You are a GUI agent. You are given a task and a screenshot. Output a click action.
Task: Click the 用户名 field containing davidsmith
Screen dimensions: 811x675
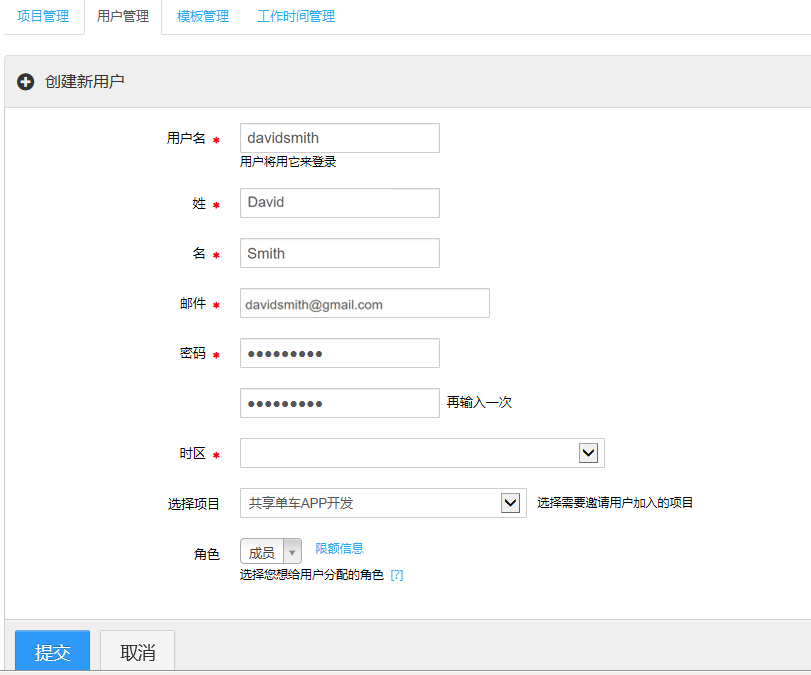(339, 138)
